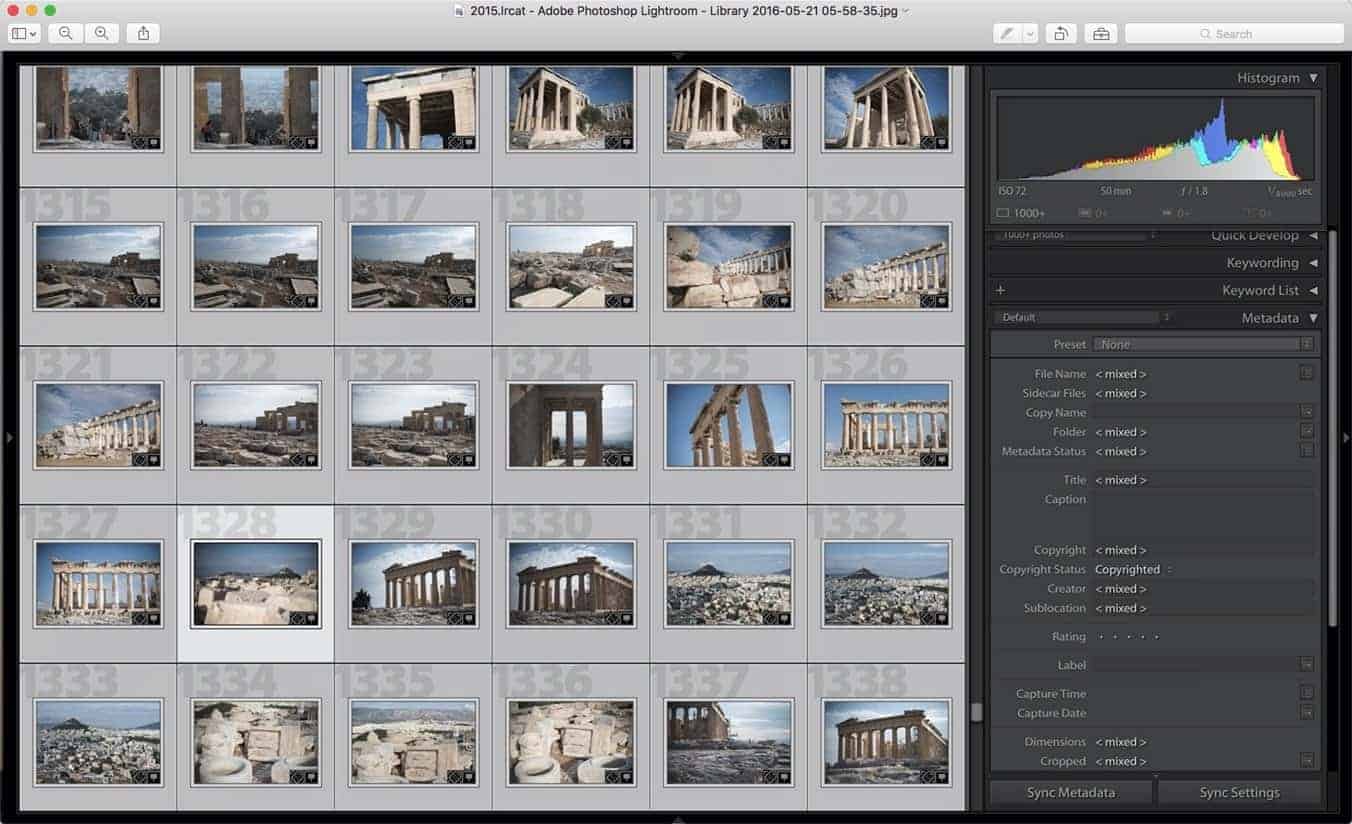Viewport: 1352px width, 824px height.
Task: Click the Copy Name input field
Action: tap(1195, 412)
